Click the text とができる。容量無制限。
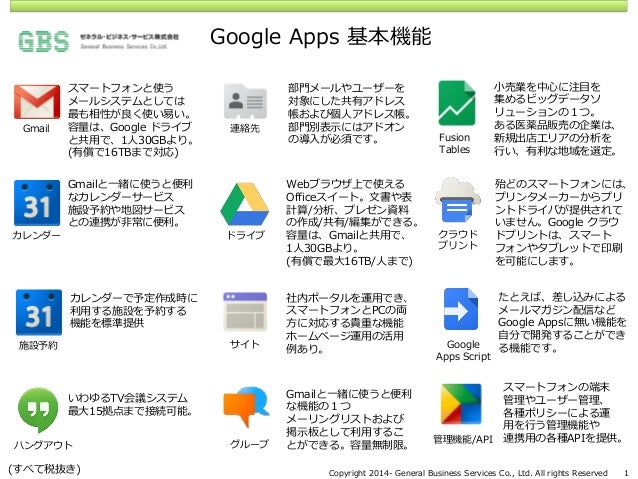Screen dimensions: 638x479 click(348, 445)
